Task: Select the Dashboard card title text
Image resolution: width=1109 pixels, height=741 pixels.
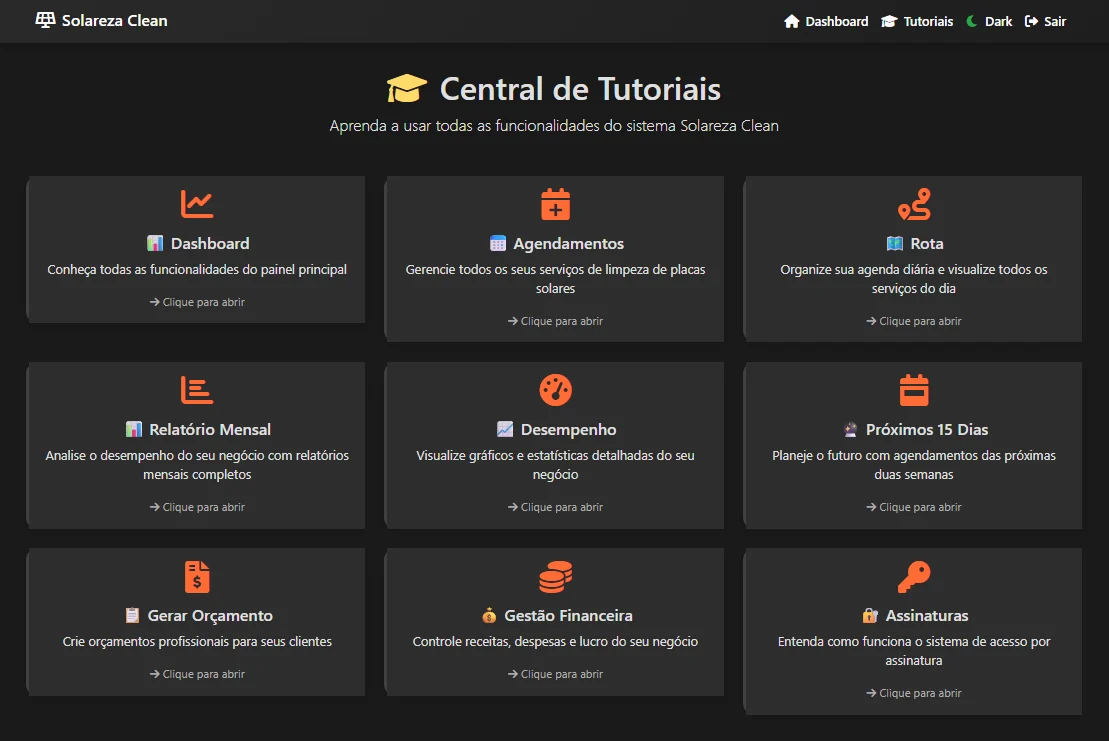Action: point(210,243)
